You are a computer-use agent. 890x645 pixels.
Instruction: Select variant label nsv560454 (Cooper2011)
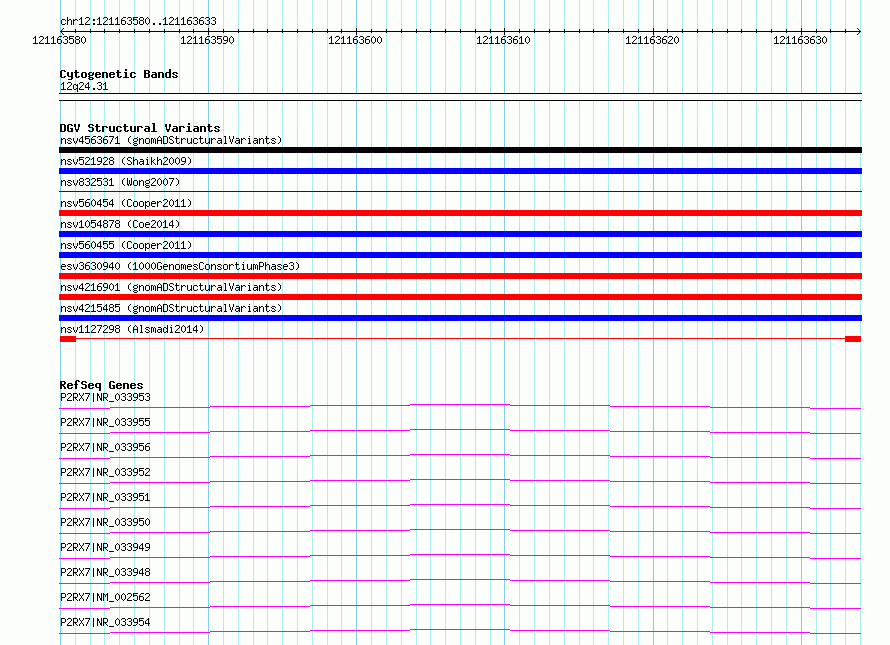tap(126, 203)
